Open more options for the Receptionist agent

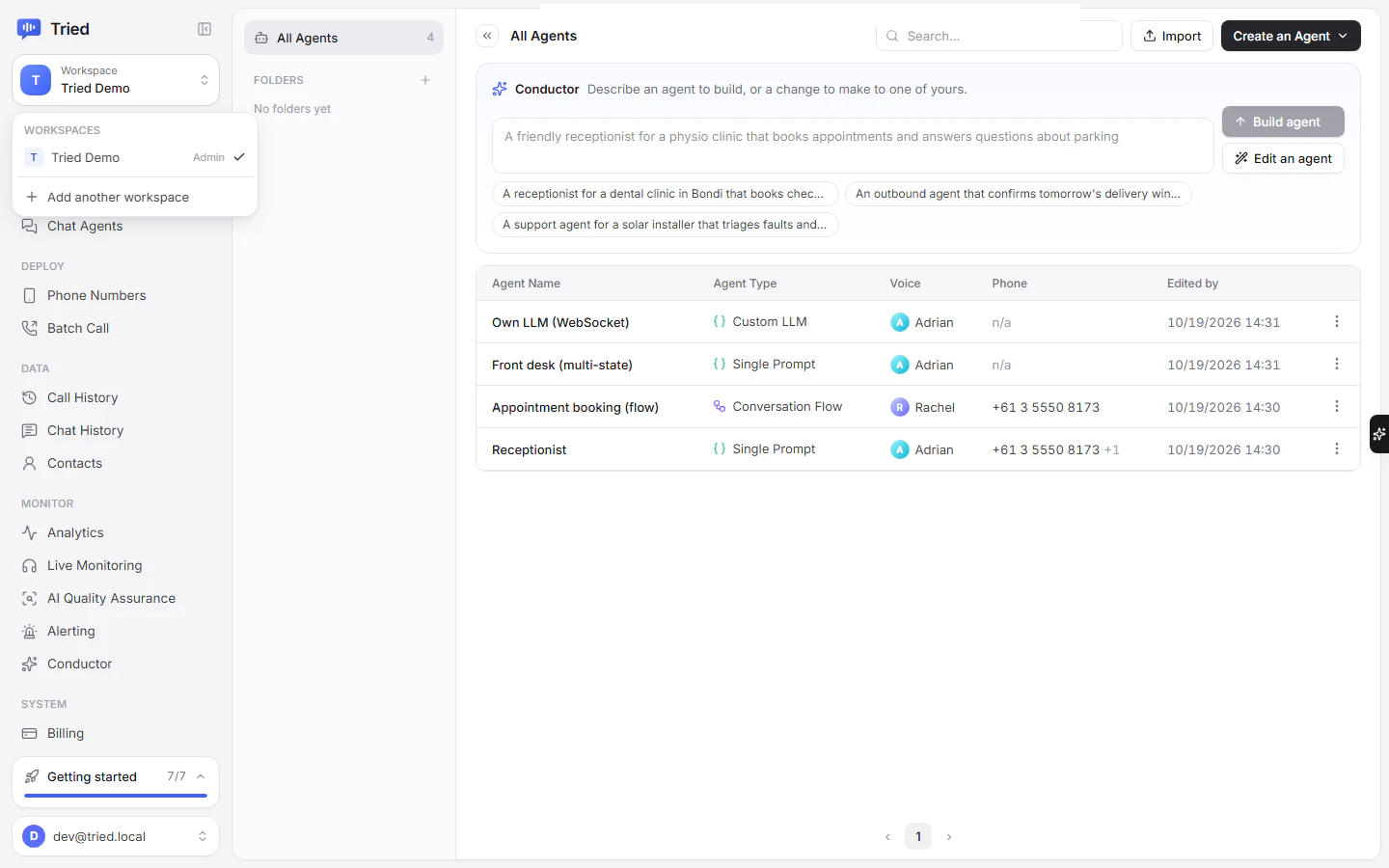point(1337,448)
